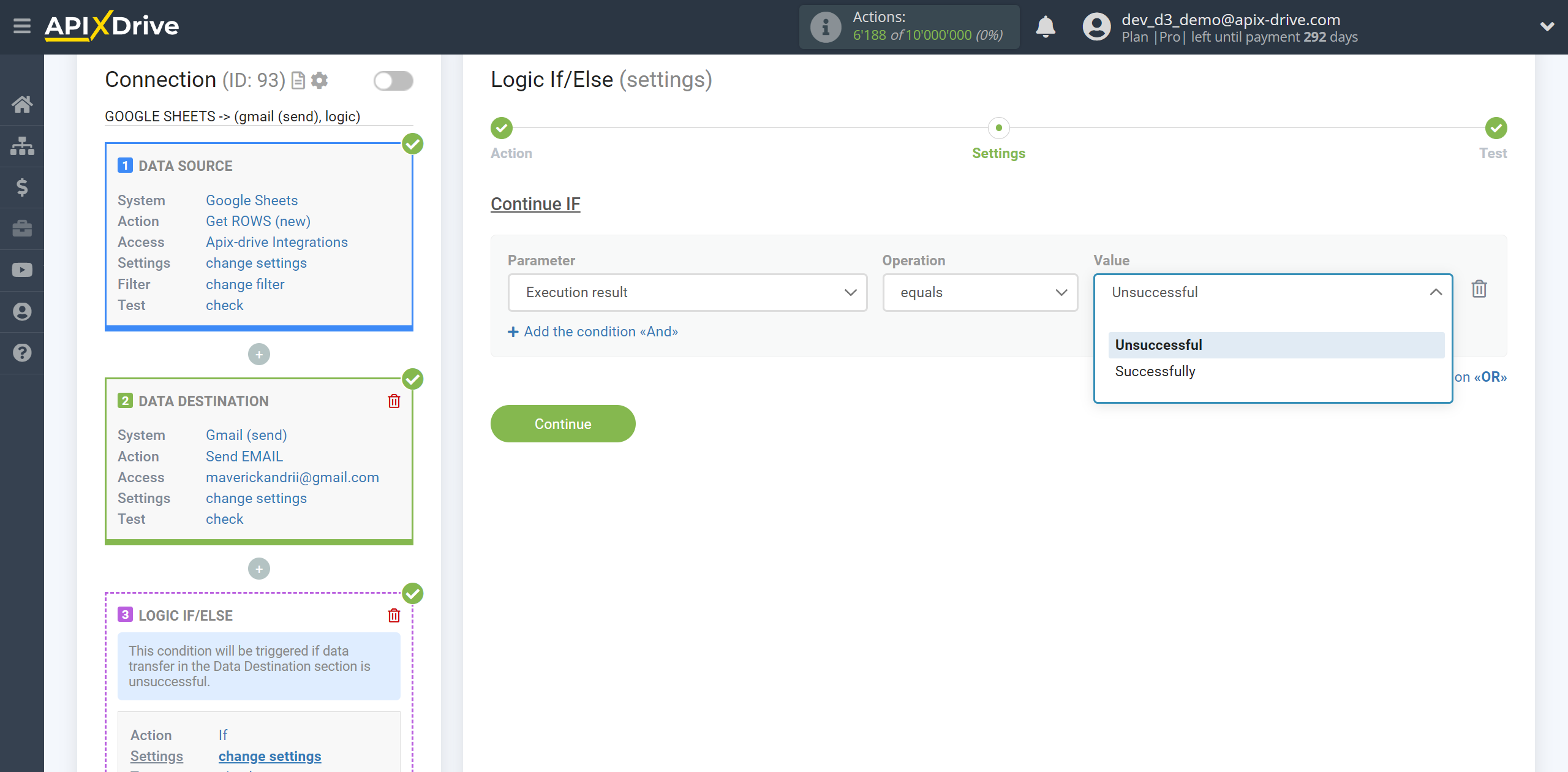Open the Operation dropdown equals

coord(980,292)
